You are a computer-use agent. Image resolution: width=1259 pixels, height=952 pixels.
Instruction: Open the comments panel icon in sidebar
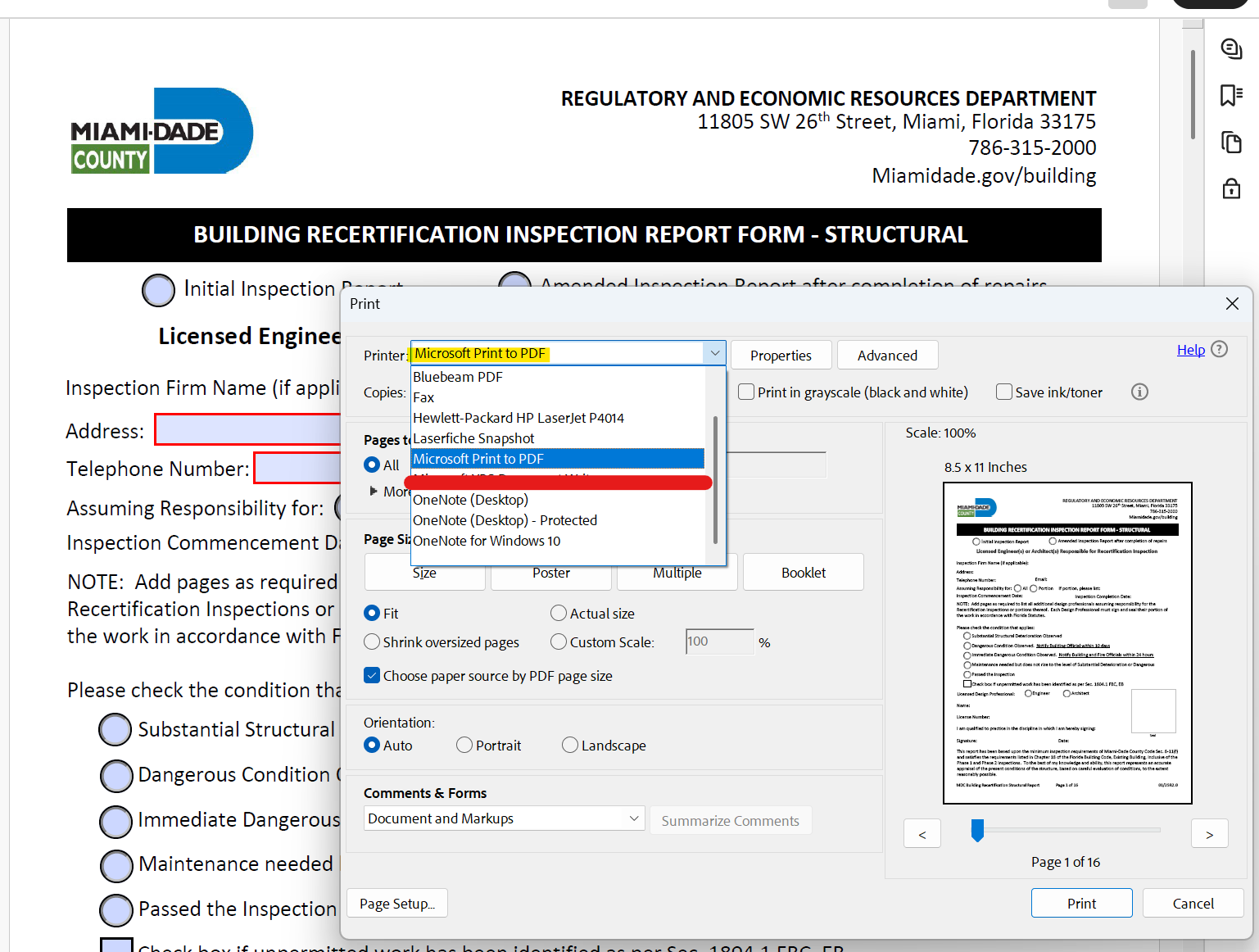[1231, 48]
